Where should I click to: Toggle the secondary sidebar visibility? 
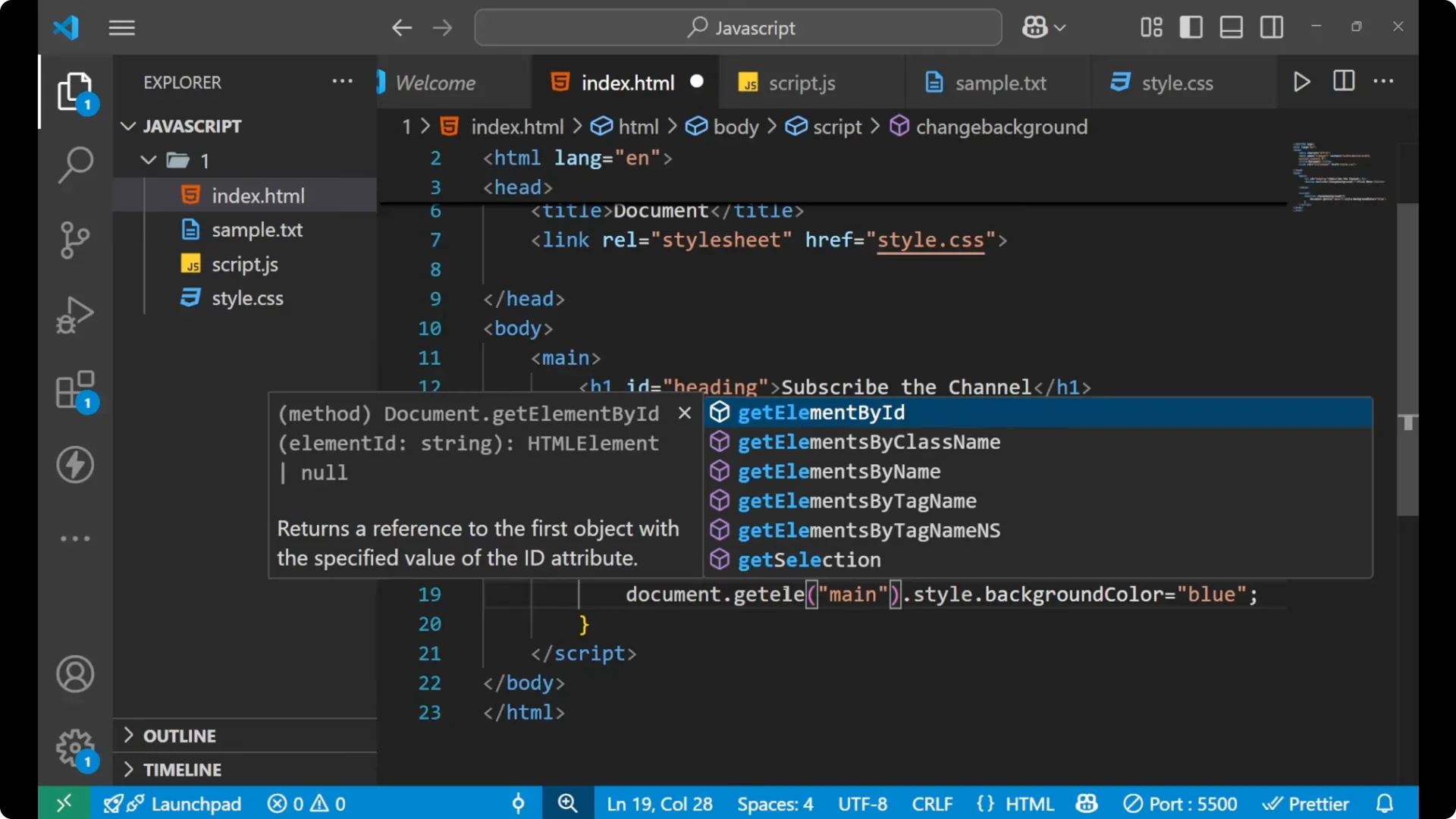(x=1271, y=27)
